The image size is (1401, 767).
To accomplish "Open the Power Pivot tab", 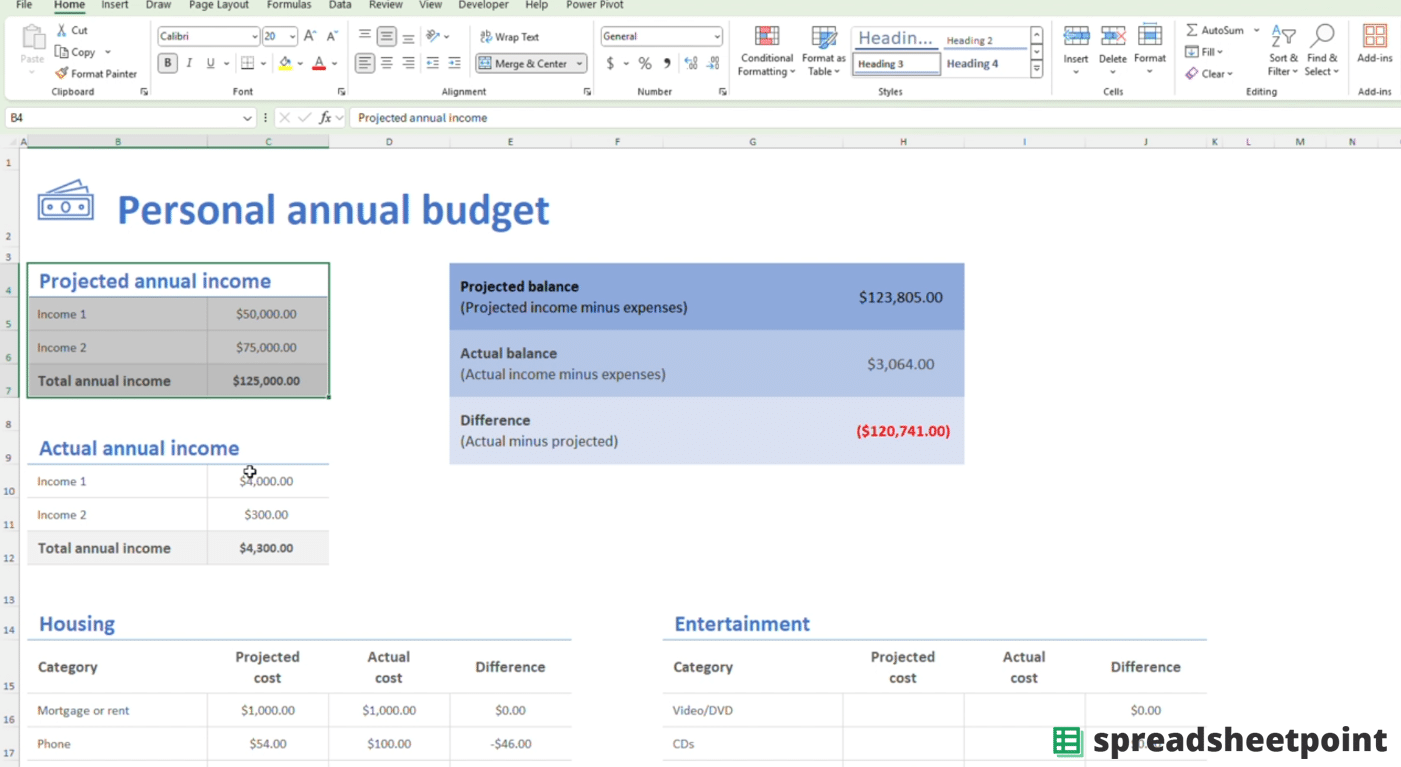I will tap(594, 6).
